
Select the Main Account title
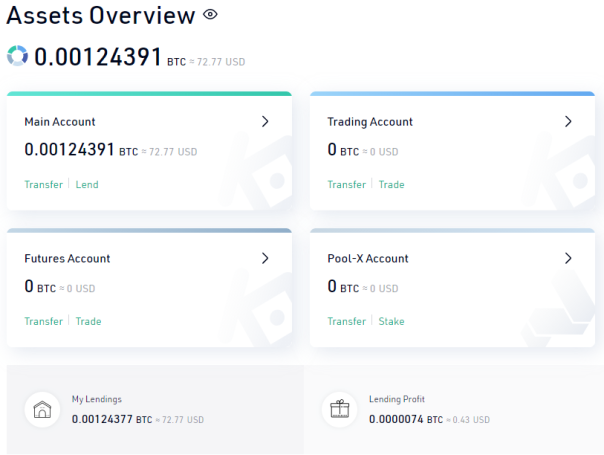60,122
